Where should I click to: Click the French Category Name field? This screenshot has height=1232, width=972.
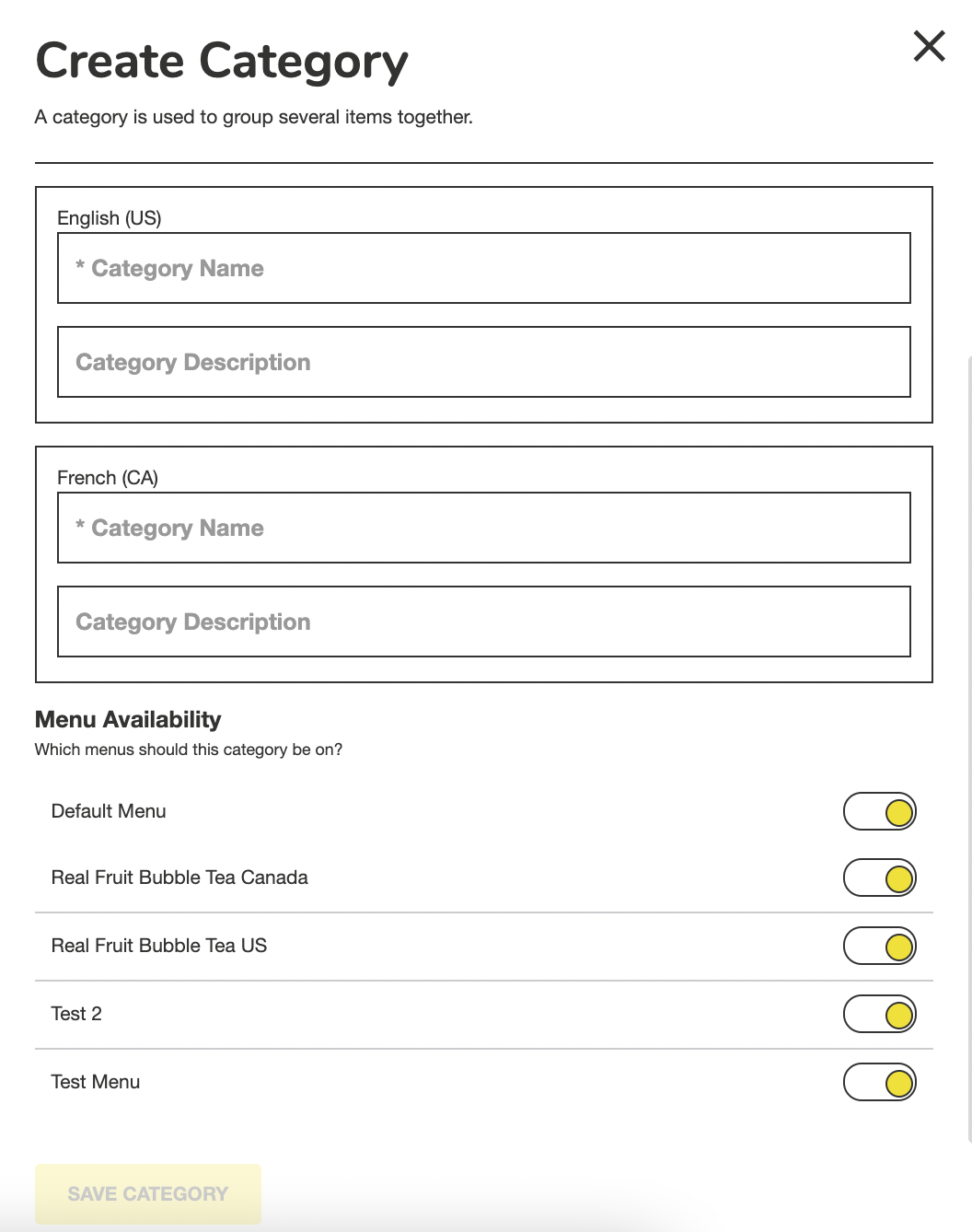(484, 528)
